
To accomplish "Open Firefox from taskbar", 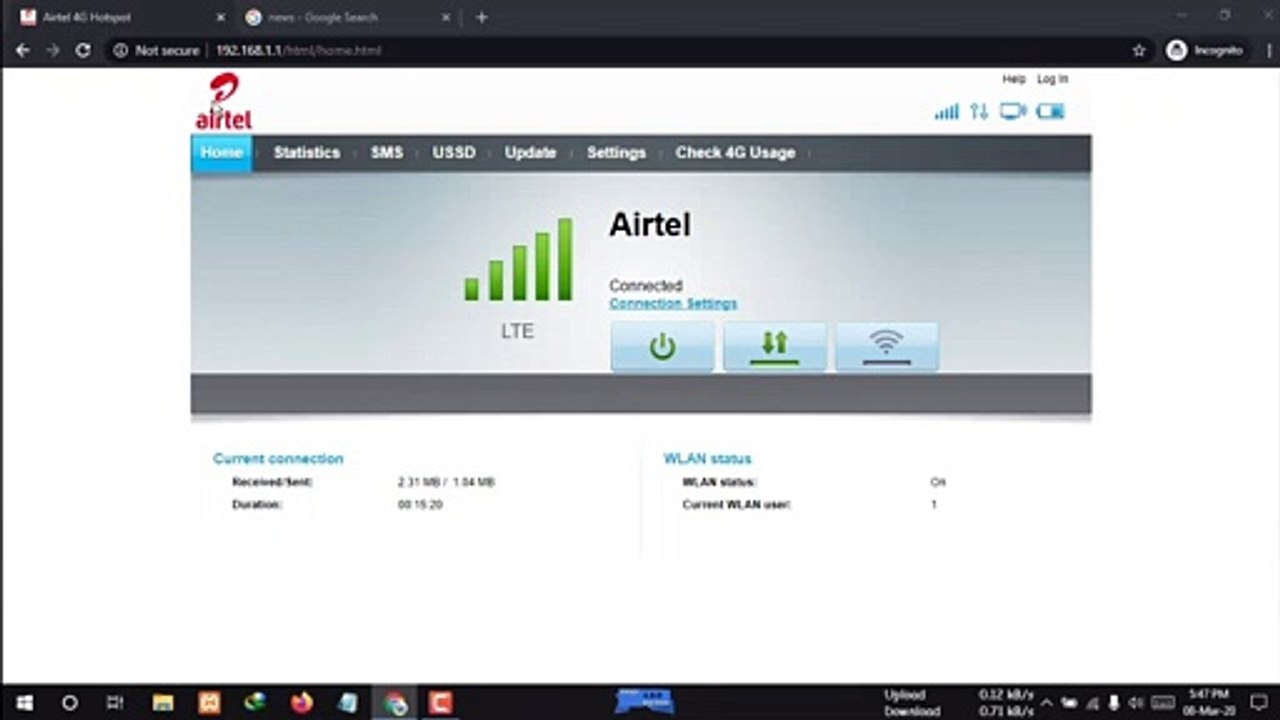I will coord(302,703).
